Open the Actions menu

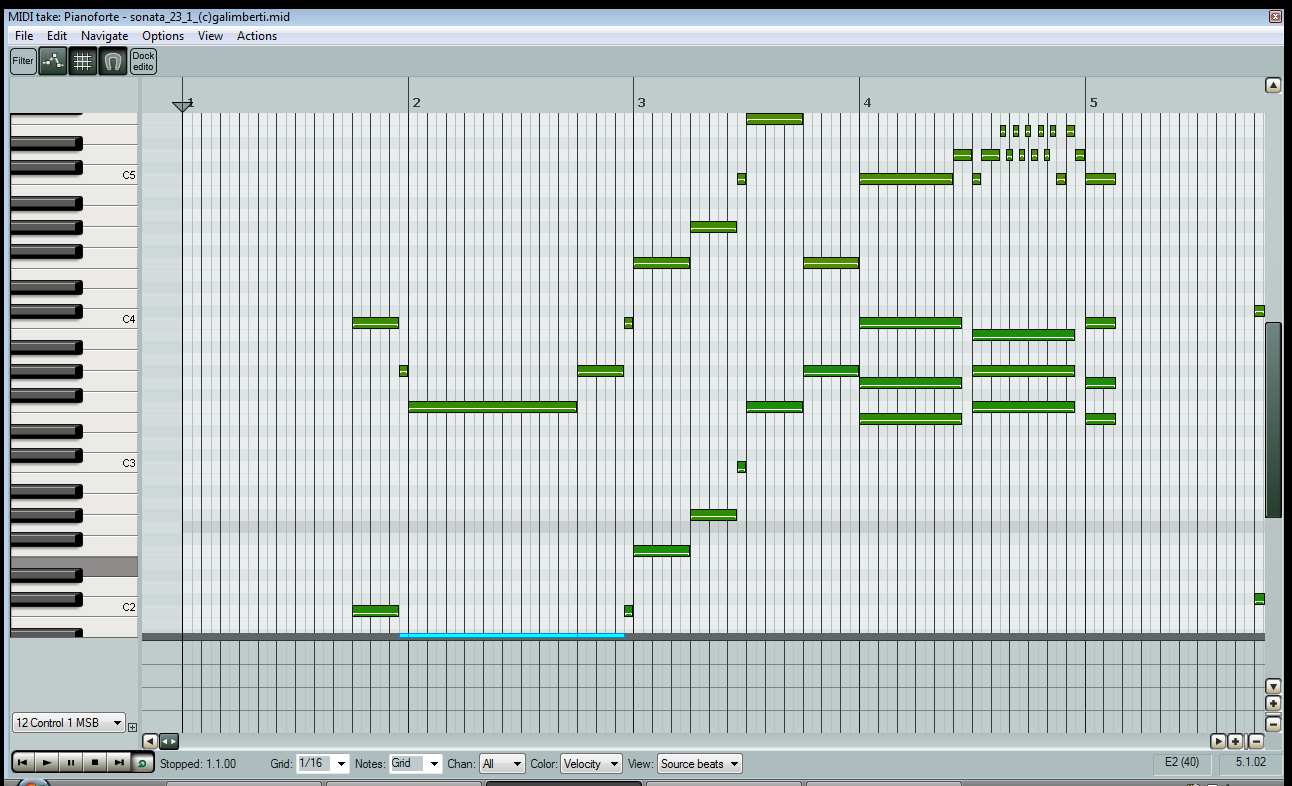(257, 36)
